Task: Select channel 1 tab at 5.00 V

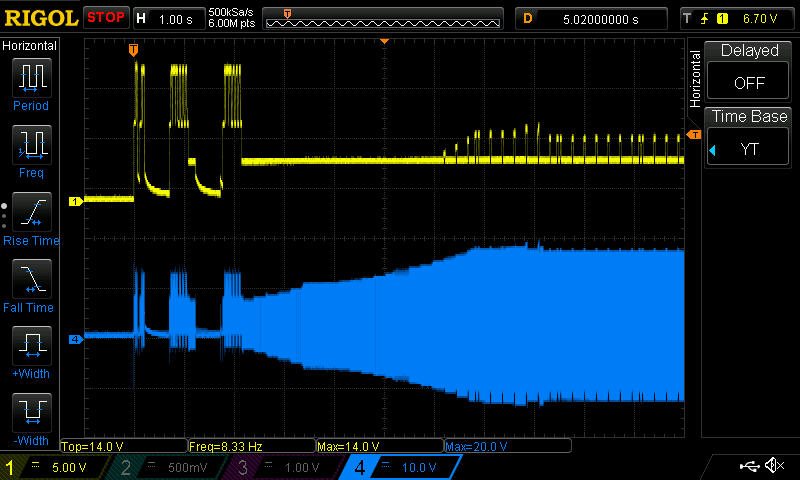Action: tap(54, 467)
